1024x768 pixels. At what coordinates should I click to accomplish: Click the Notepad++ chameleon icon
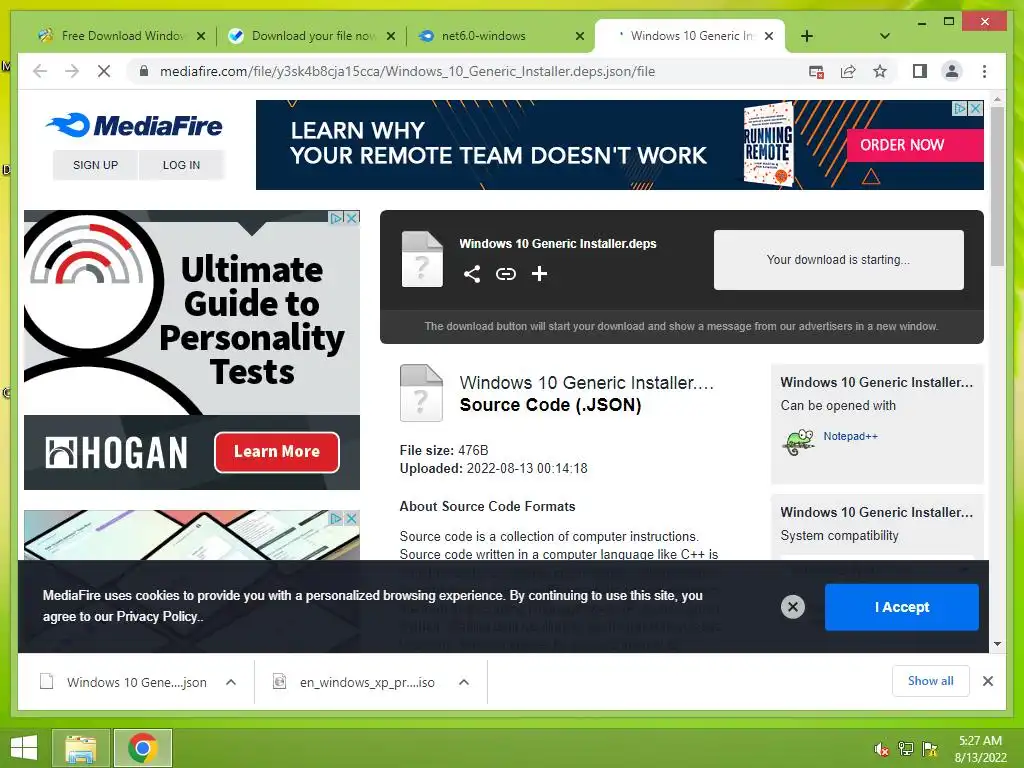799,442
